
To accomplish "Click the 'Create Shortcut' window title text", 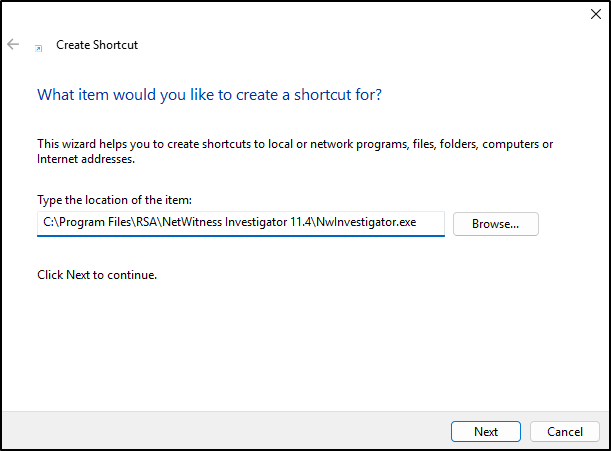I will coord(97,45).
